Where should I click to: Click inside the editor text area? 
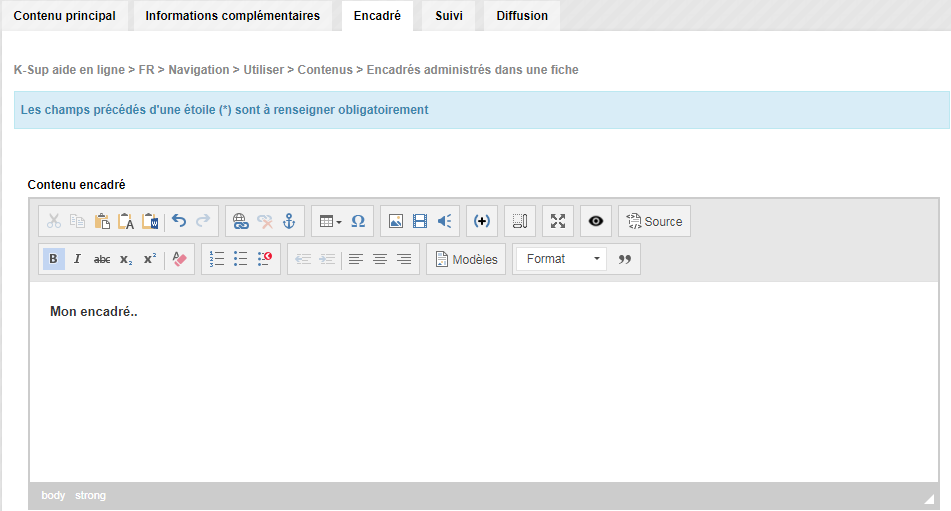[484, 382]
